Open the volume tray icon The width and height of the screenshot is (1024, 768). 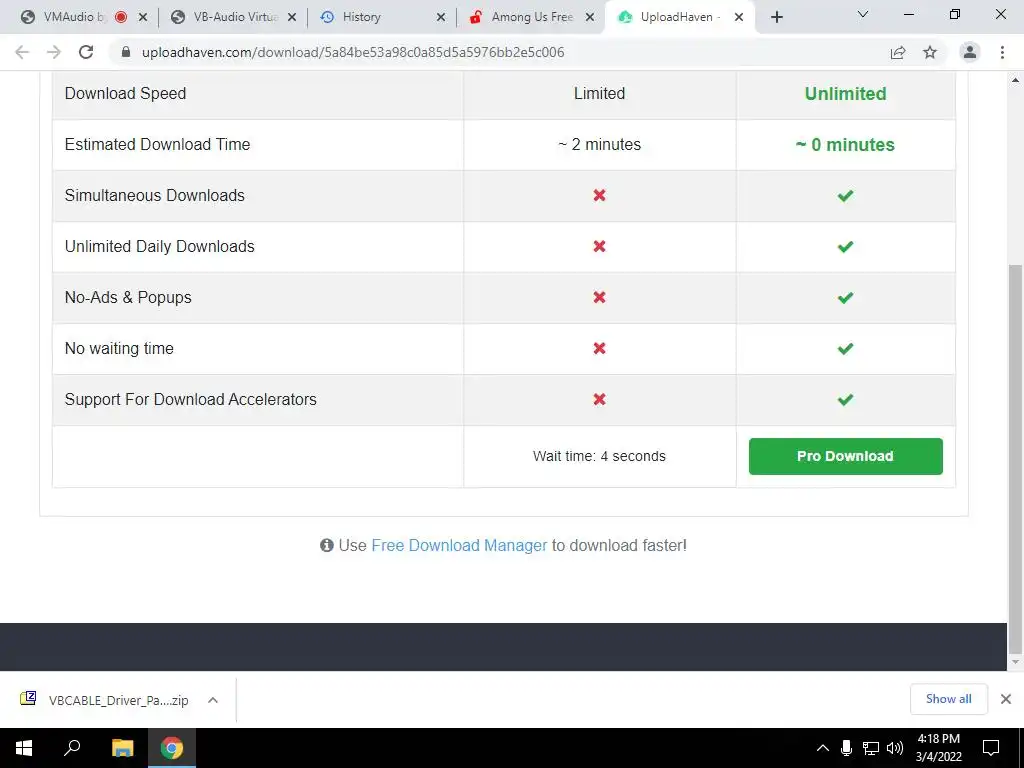coord(895,748)
